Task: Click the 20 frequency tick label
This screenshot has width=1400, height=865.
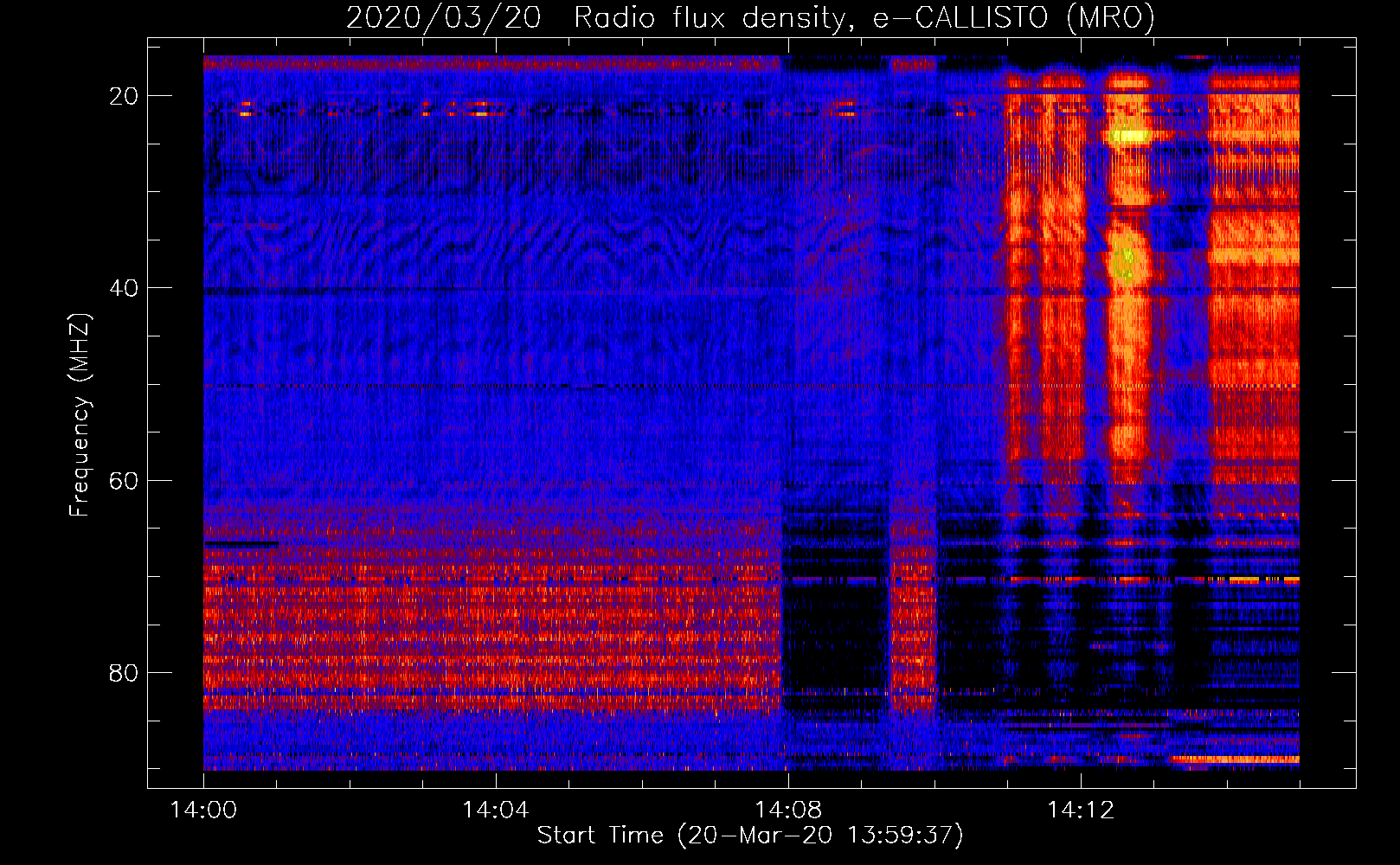Action: click(x=124, y=96)
